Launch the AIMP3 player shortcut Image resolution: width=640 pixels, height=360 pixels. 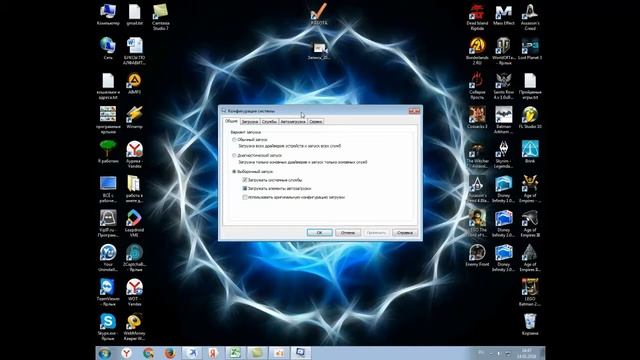coord(134,84)
